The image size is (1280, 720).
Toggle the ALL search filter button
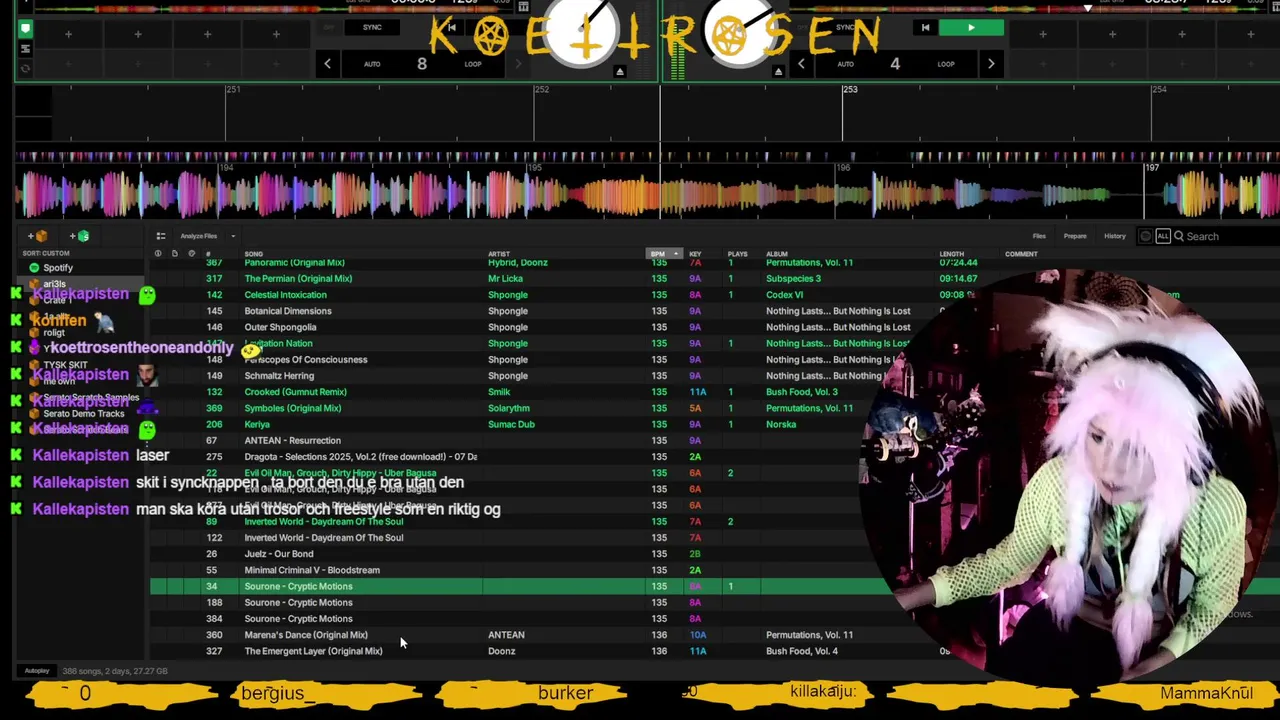click(1162, 236)
